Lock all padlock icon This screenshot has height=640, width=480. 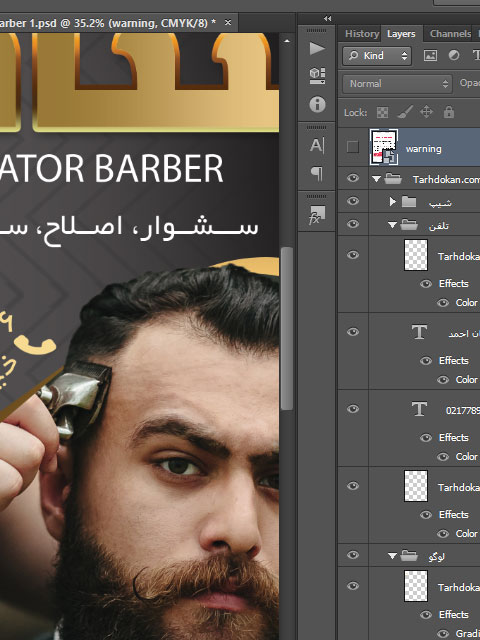449,112
